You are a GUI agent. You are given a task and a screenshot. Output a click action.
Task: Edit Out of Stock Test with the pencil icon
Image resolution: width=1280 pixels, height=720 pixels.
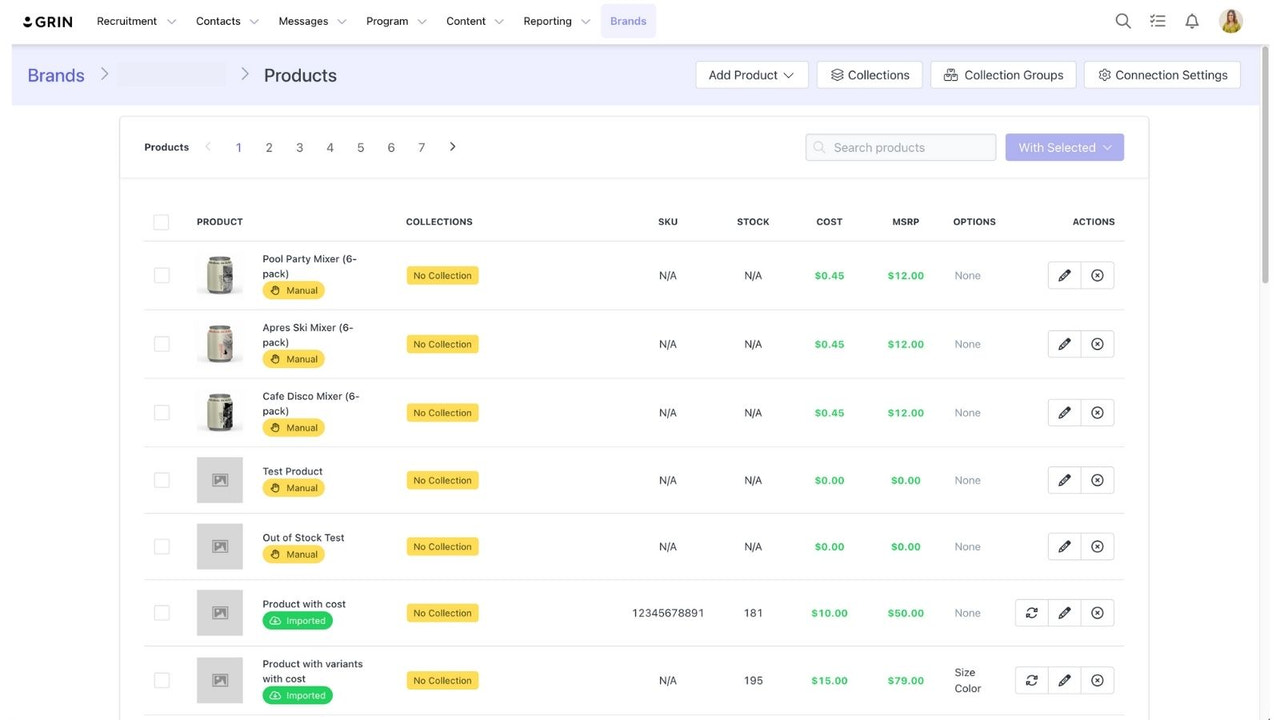(x=1064, y=546)
